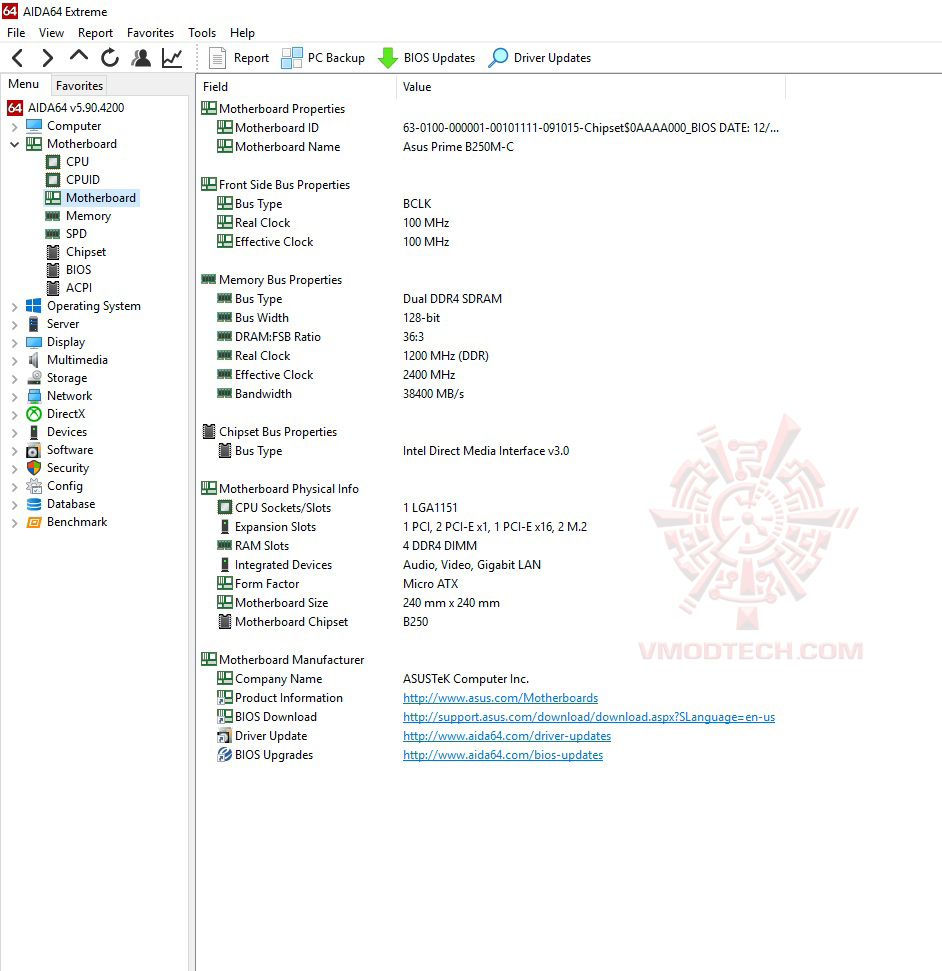Select the Motherboard Name row
The image size is (942, 971).
(x=492, y=147)
